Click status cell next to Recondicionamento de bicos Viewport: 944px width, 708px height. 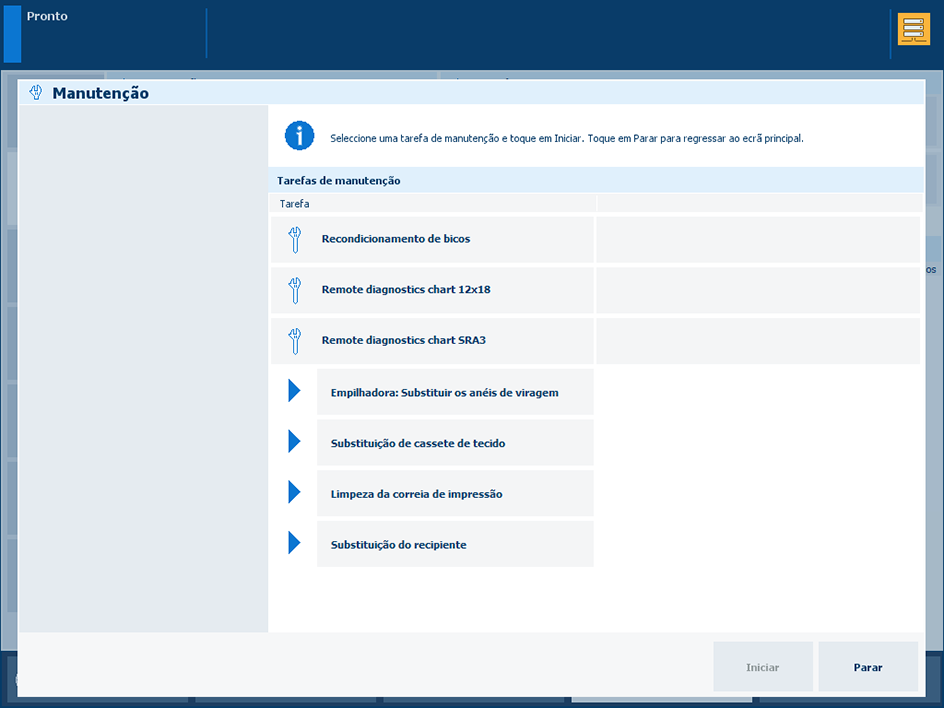758,240
